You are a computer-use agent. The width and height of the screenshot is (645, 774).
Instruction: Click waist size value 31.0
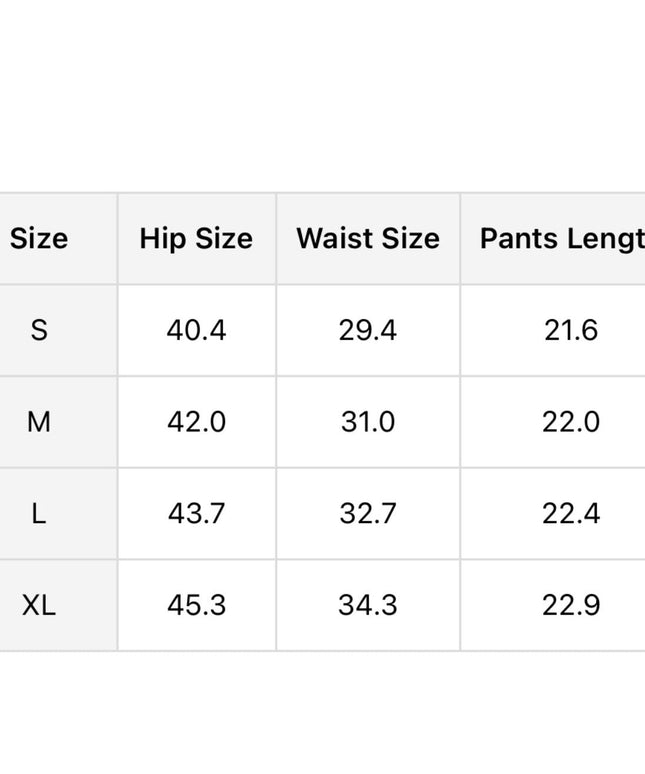[x=368, y=422]
